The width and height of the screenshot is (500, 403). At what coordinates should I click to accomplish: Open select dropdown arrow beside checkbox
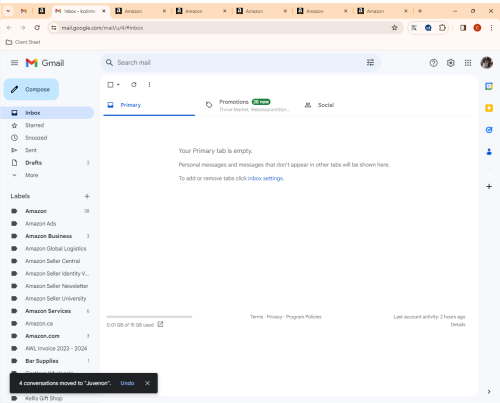click(x=118, y=85)
